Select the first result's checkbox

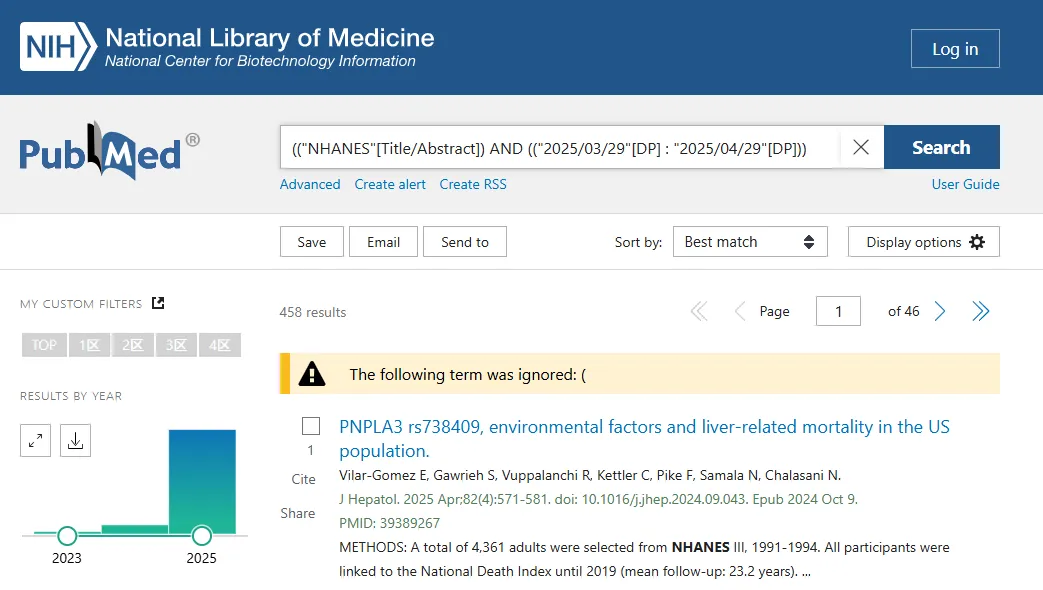click(x=311, y=426)
